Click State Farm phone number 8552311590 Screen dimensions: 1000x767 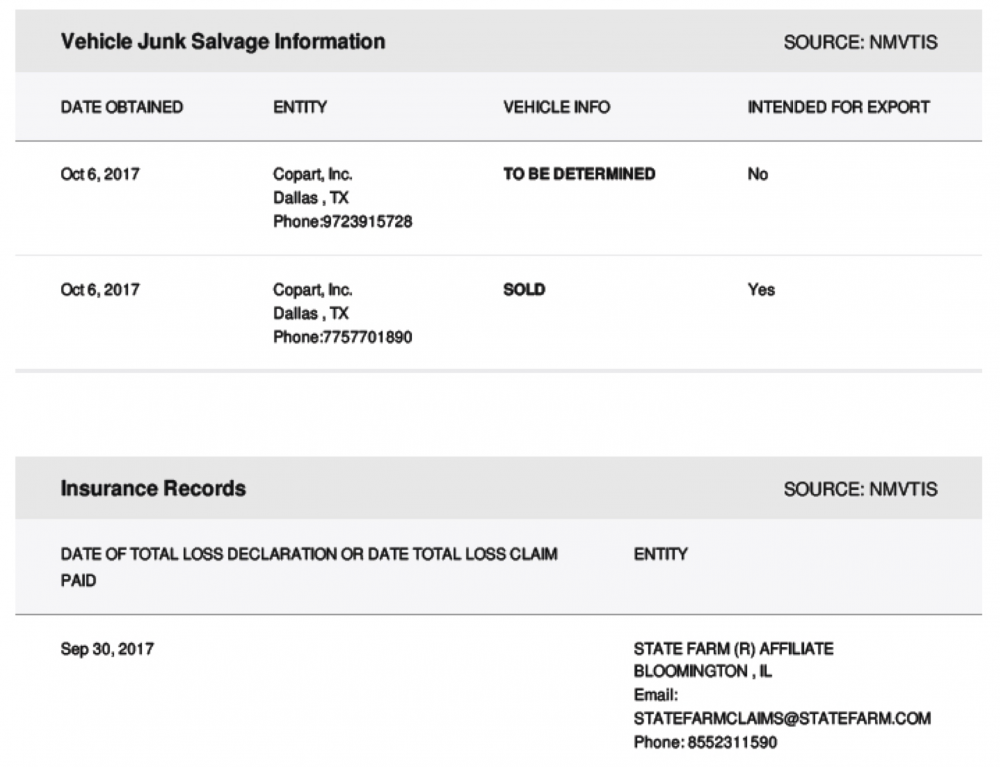tap(732, 743)
